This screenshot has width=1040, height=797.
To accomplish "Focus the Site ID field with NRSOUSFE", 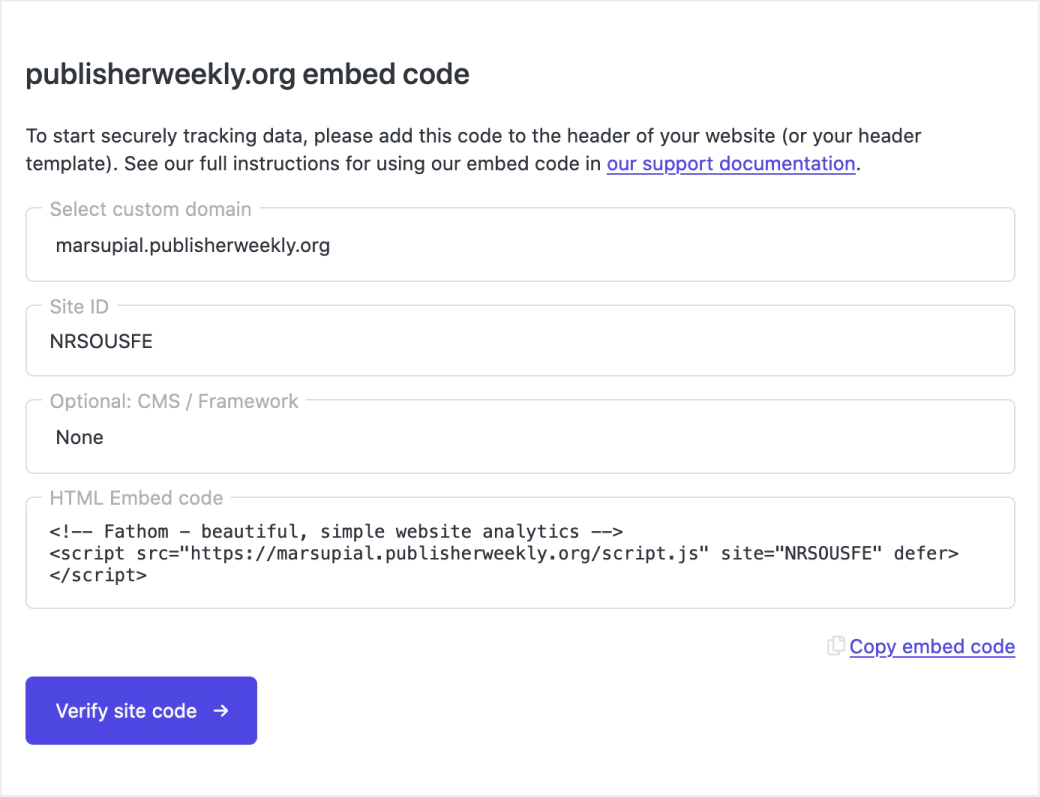I will point(520,341).
